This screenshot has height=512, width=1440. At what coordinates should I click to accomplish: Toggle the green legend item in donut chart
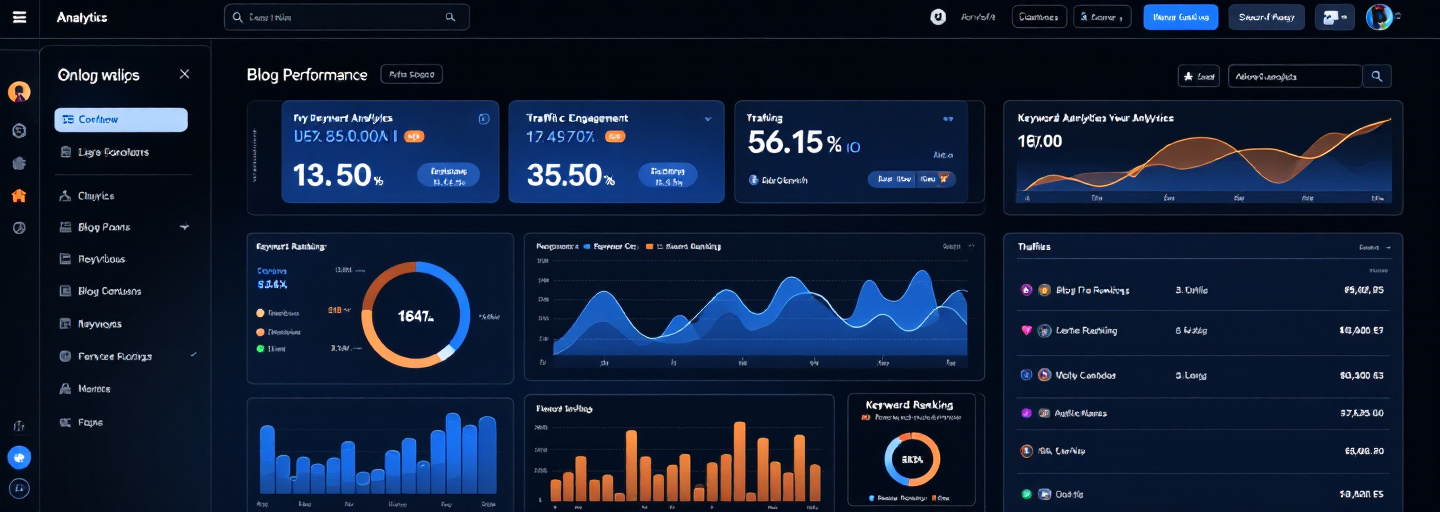[261, 349]
